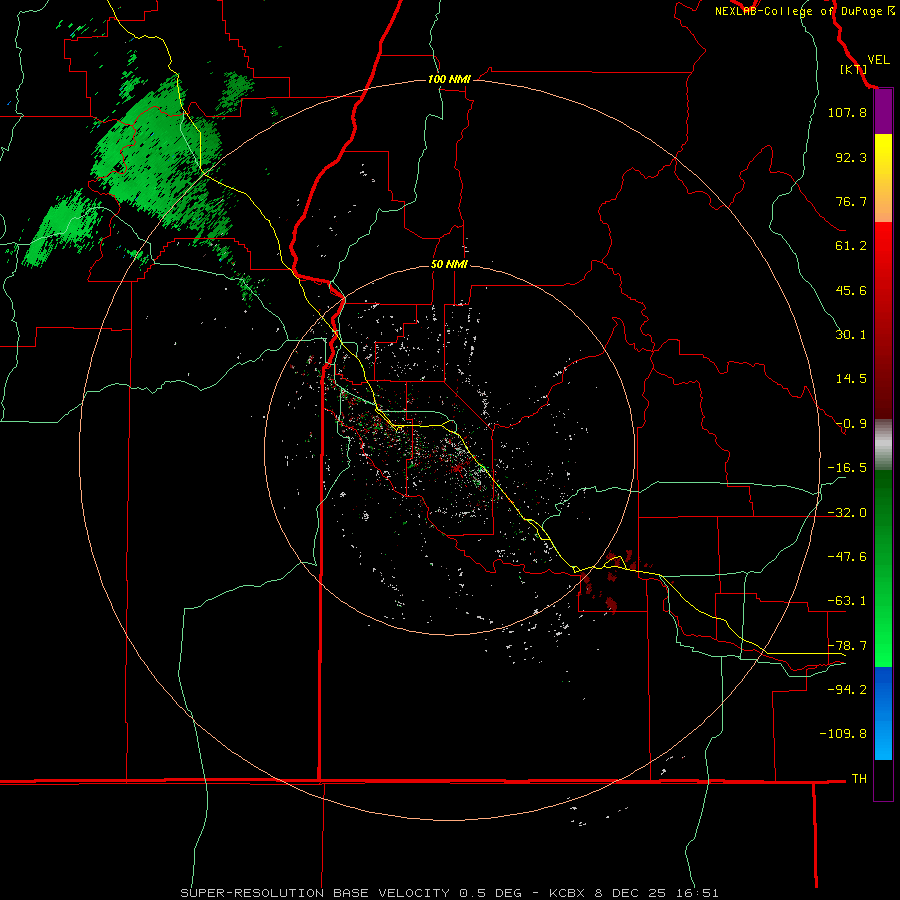Select the 61.2 legend value
This screenshot has width=900, height=900.
coord(851,246)
